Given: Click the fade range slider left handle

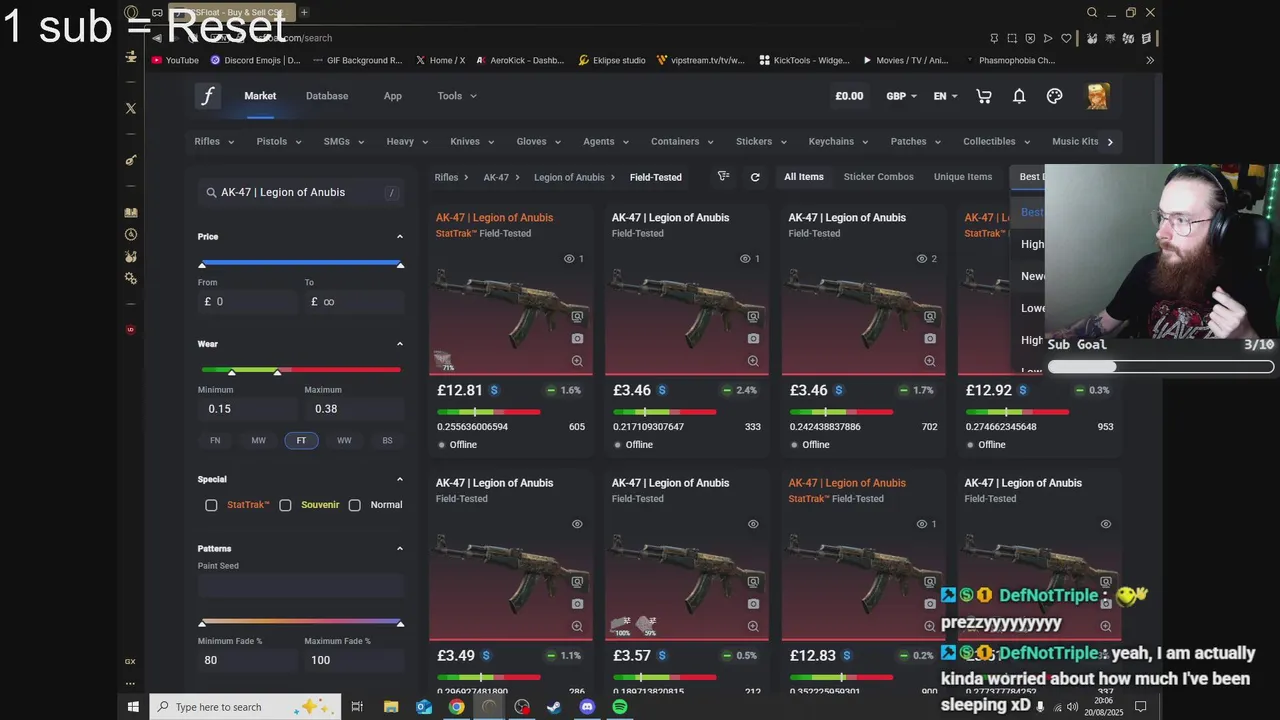Looking at the screenshot, I should (x=203, y=623).
